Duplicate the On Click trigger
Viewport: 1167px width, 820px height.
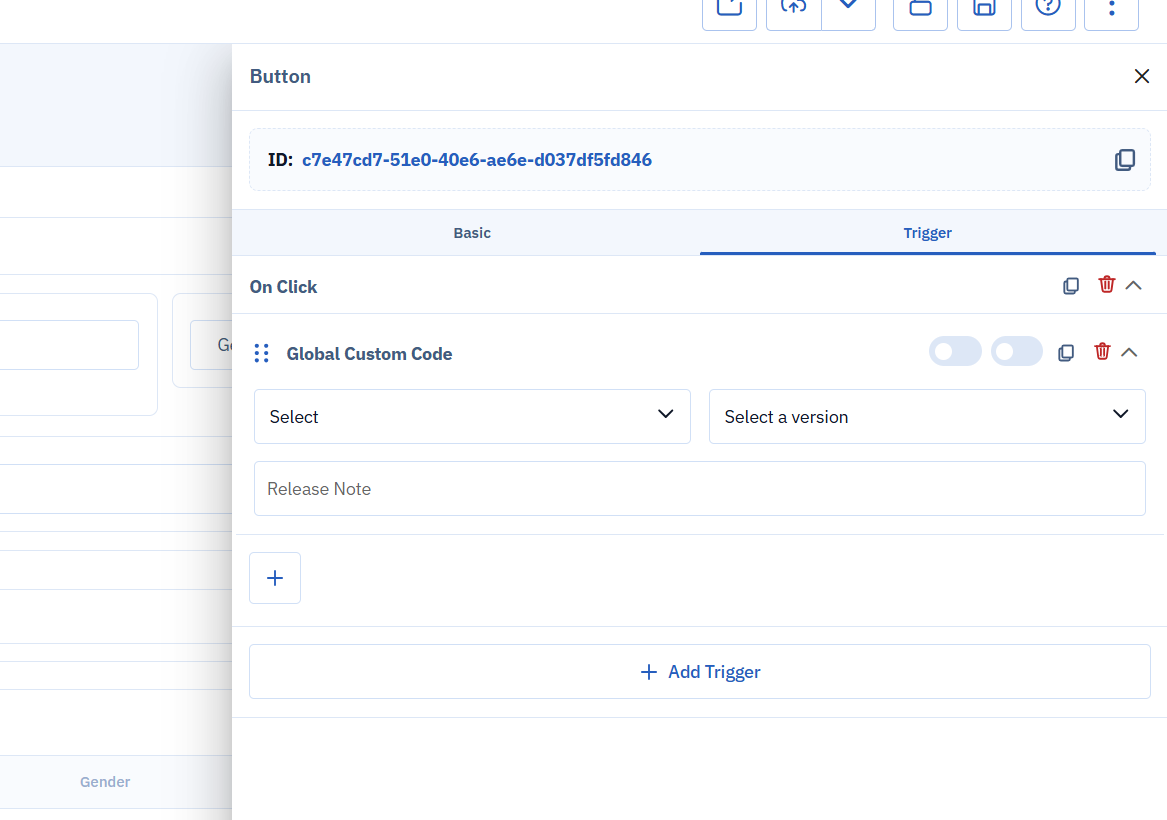(1071, 286)
